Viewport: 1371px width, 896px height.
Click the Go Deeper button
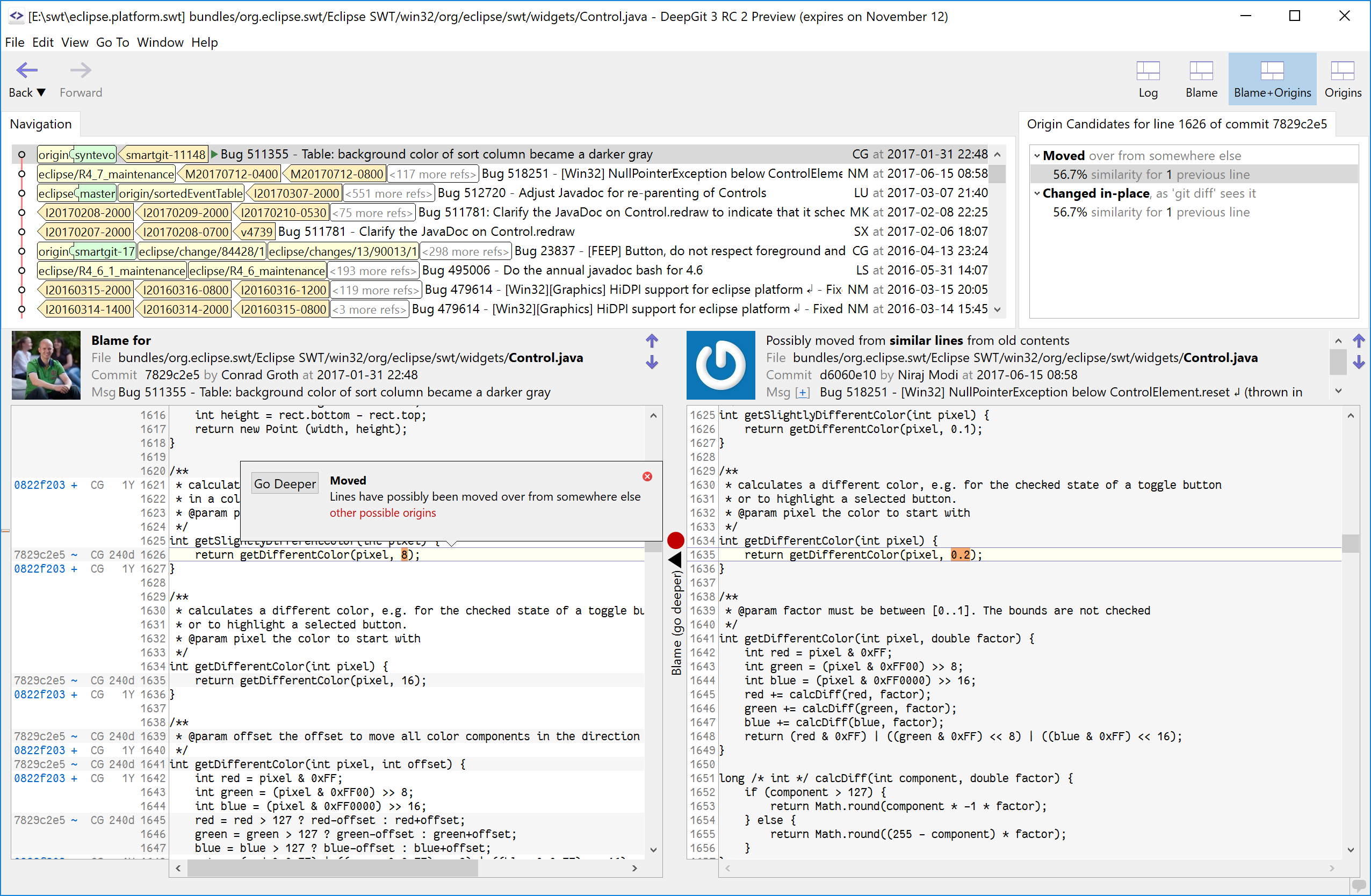[285, 482]
